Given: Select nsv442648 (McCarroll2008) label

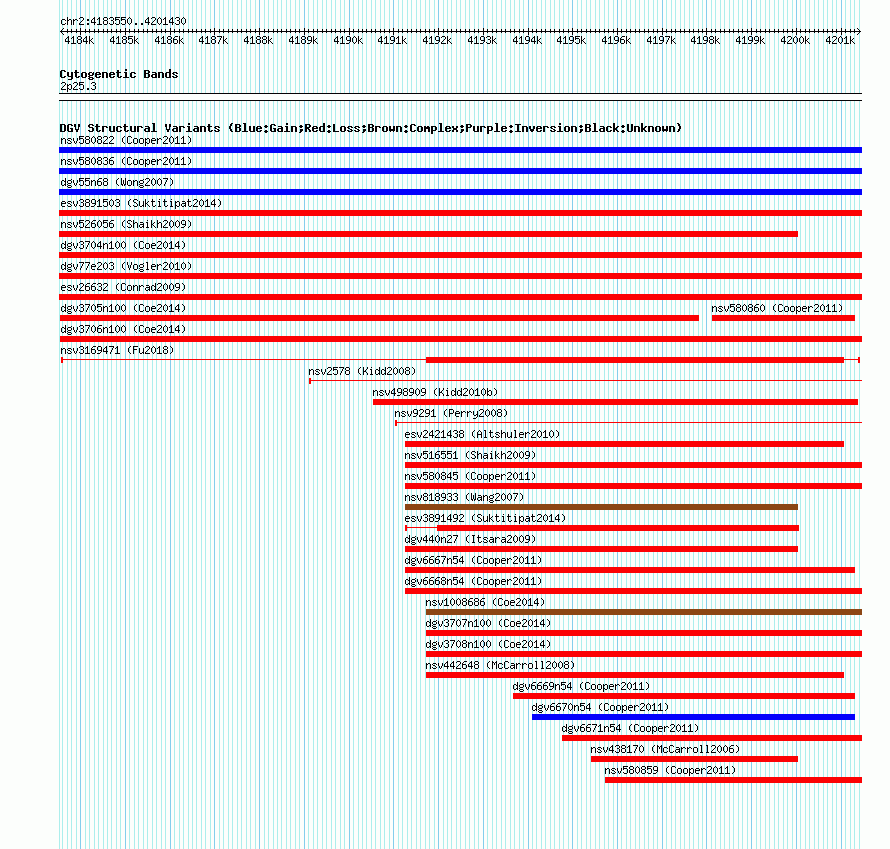Looking at the screenshot, I should [500, 665].
